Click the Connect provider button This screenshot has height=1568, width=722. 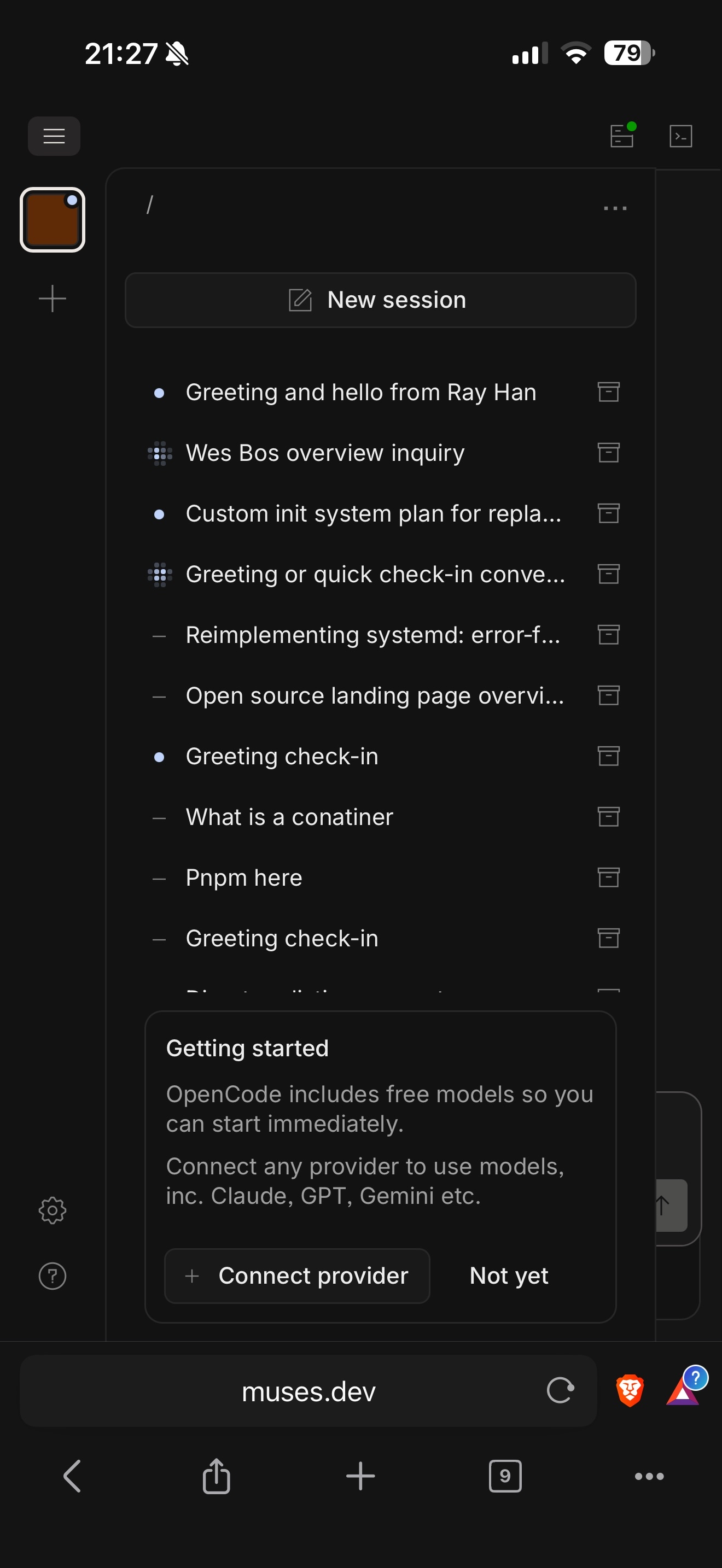point(296,1275)
